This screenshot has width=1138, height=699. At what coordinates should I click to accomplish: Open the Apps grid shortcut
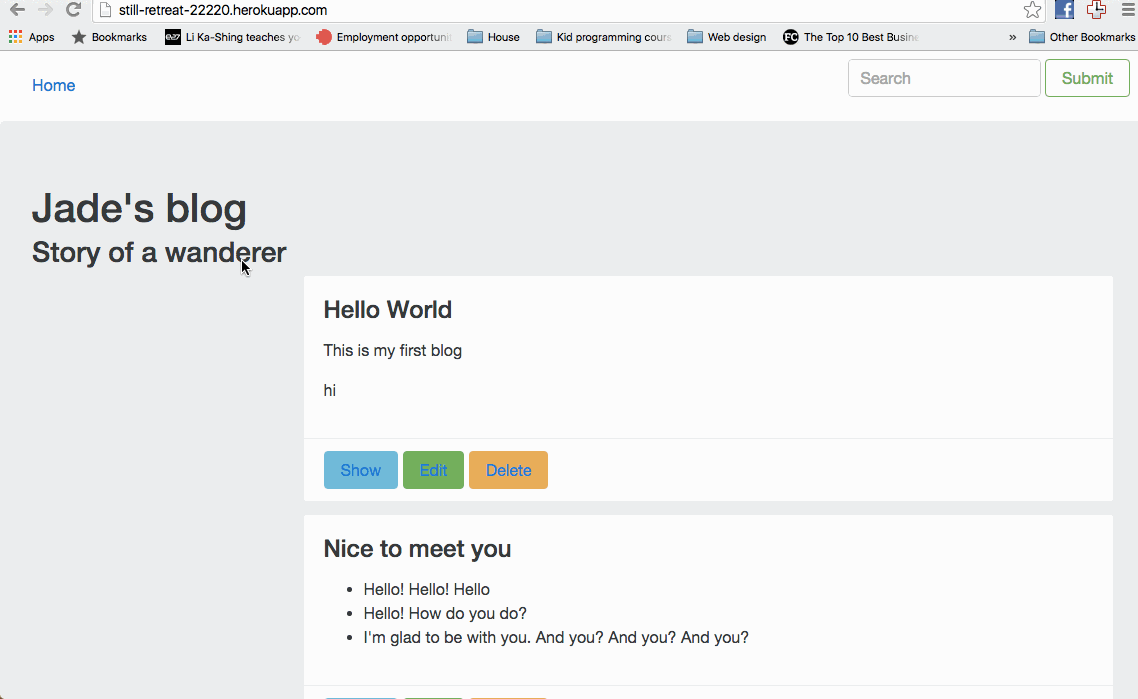point(31,37)
